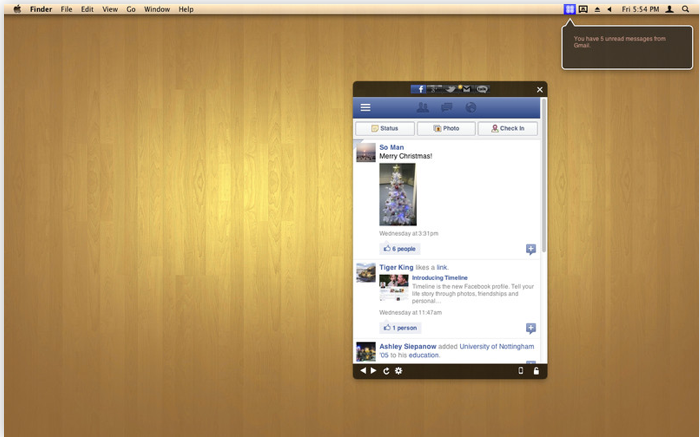This screenshot has height=437, width=700.
Task: Click the left triangle icon in menu bar
Action: (609, 9)
